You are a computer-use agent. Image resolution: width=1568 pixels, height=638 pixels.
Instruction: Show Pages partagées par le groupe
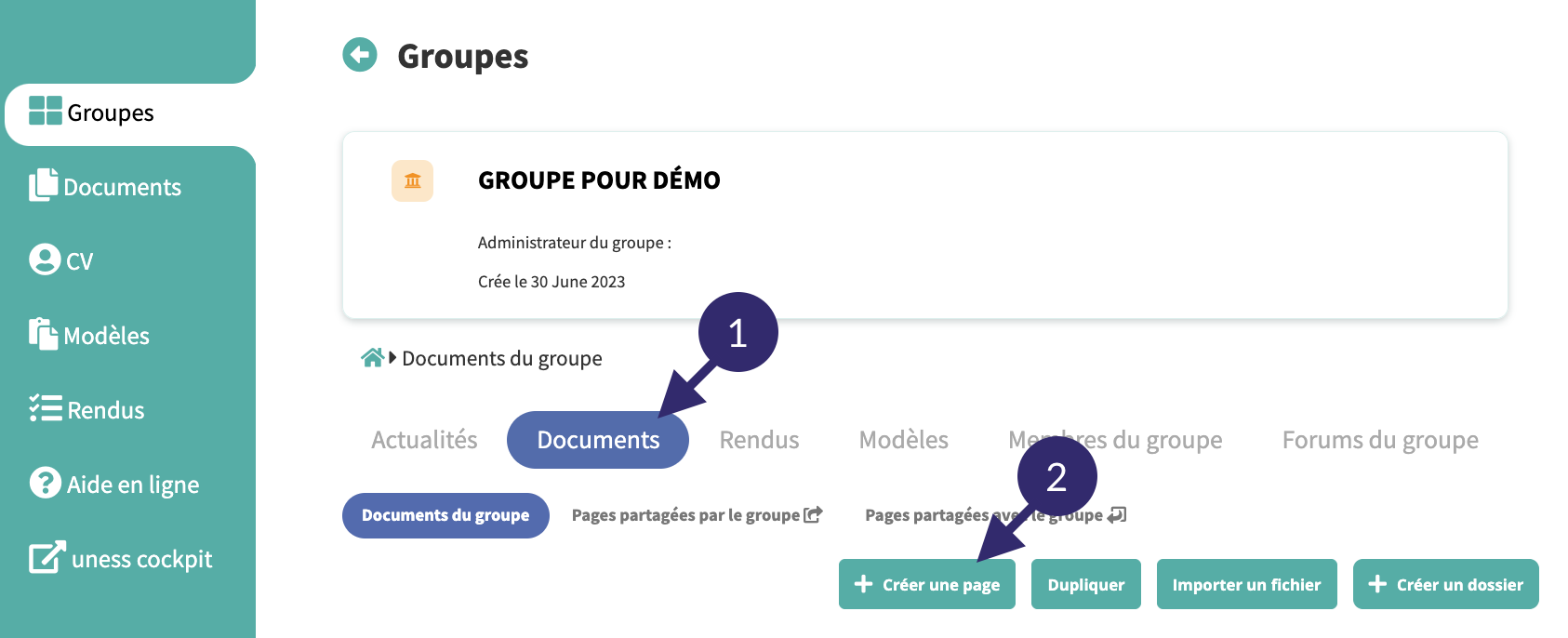click(x=696, y=515)
